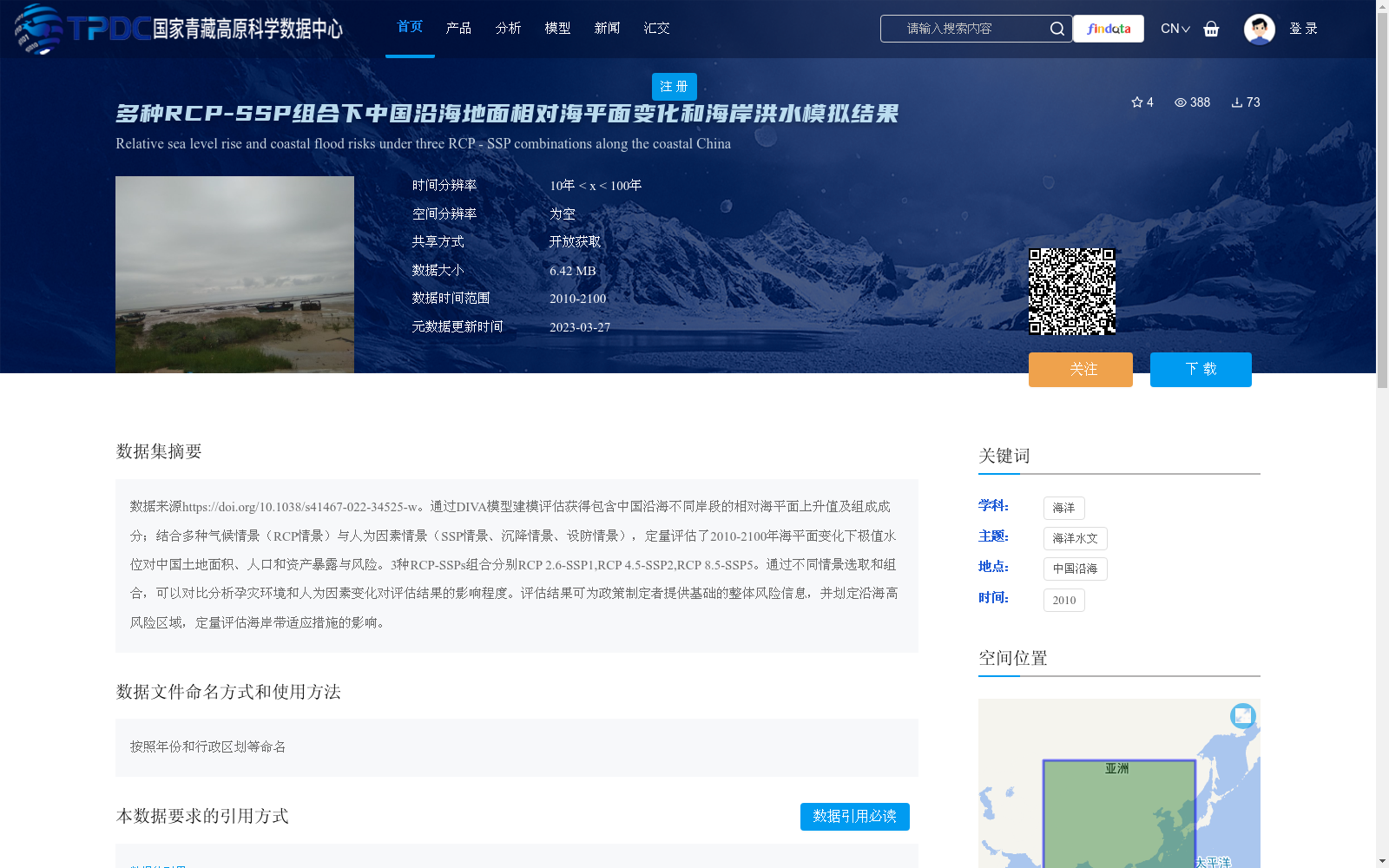Screen dimensions: 1389x868
Task: Click the 海洋 subject keyword tag
Action: point(1063,509)
